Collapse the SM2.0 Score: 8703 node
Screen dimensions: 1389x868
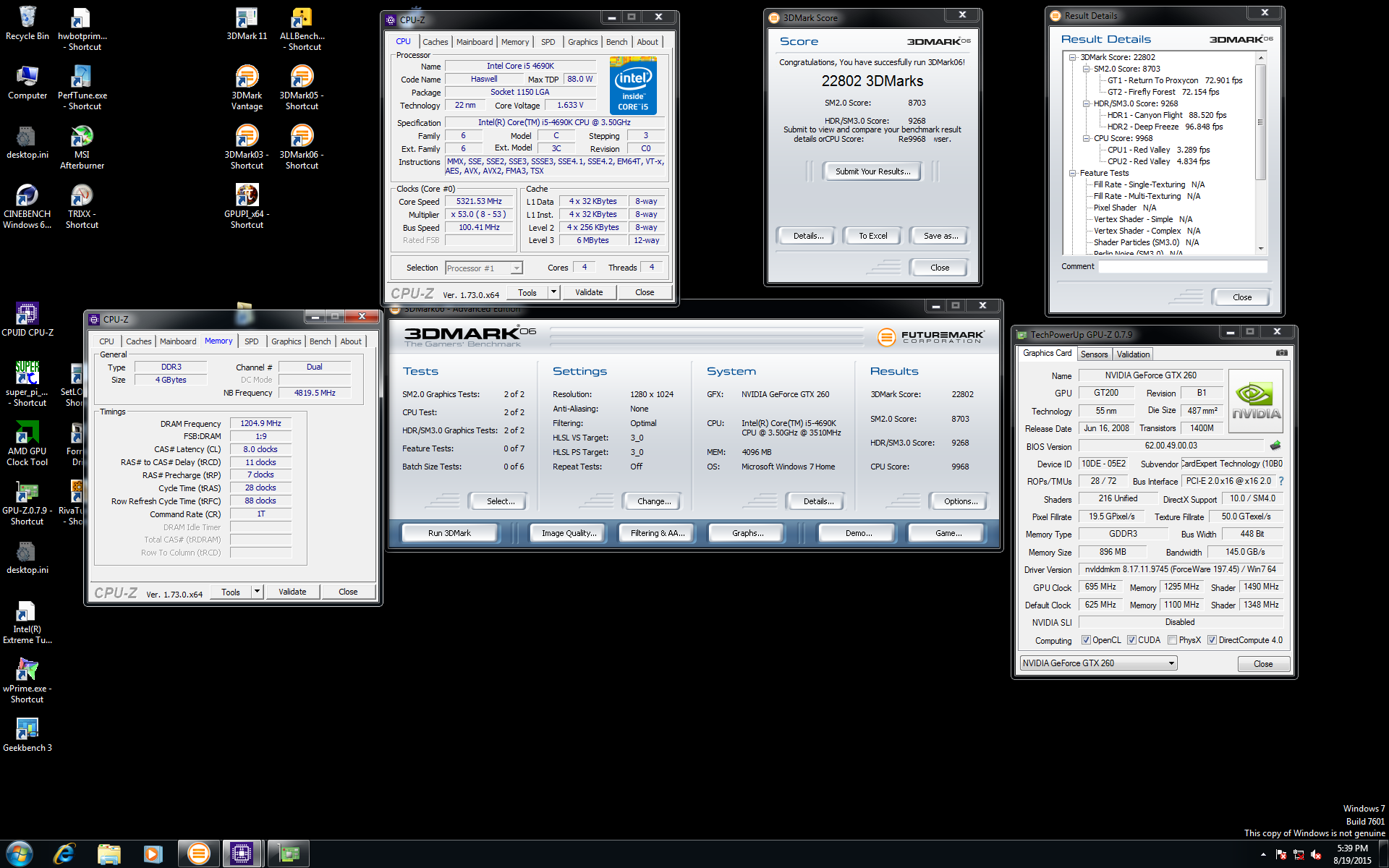click(x=1086, y=69)
